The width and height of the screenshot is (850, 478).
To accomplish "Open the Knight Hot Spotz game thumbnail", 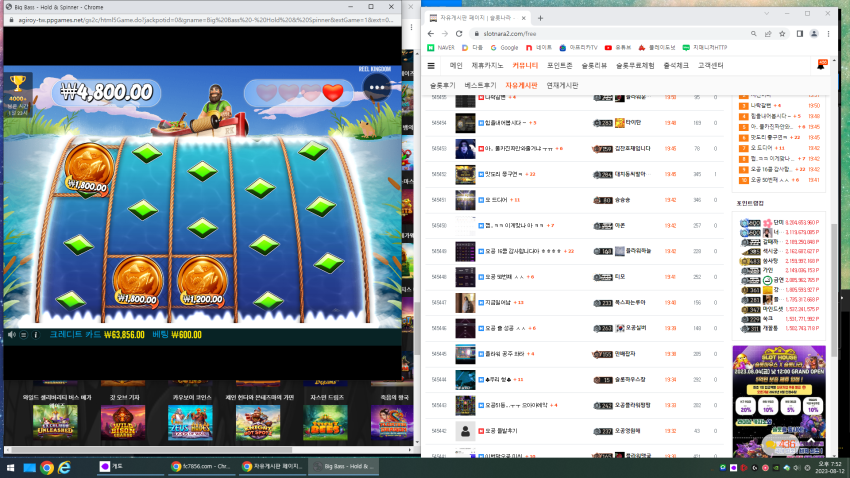I will (x=258, y=423).
